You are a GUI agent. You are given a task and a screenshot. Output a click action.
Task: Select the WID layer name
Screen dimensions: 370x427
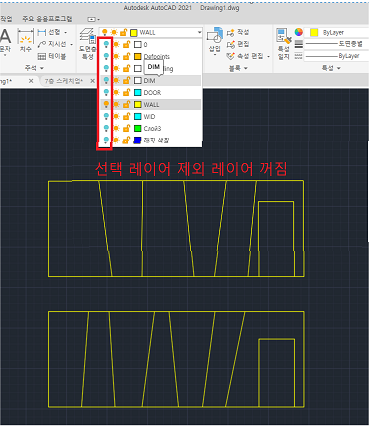pos(149,116)
